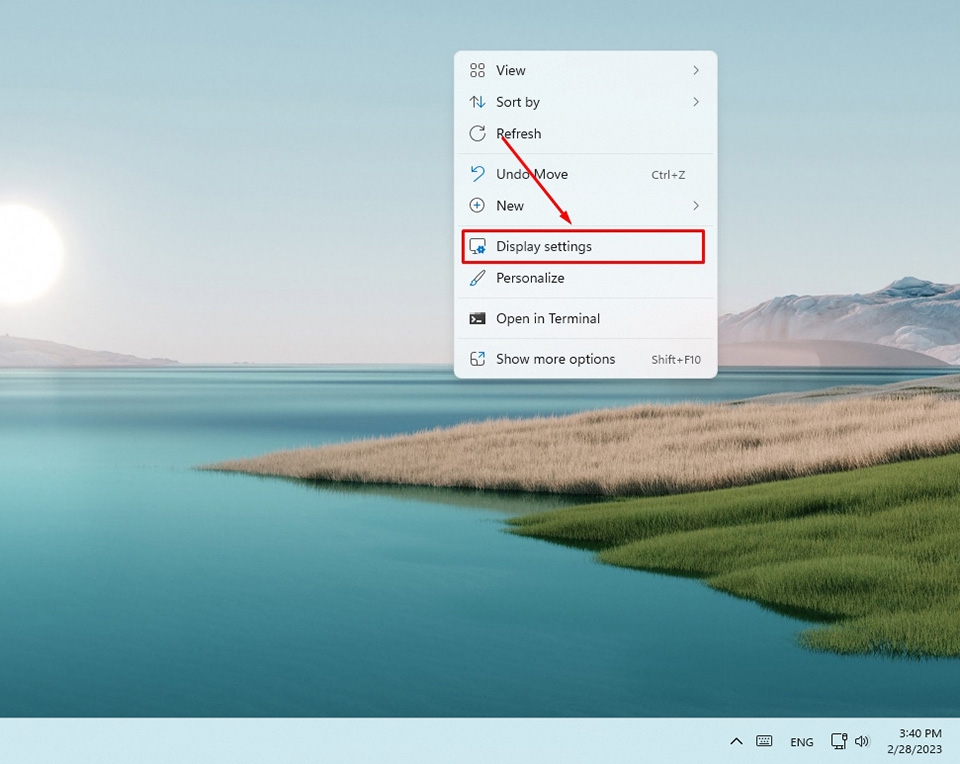Click the network status icon in taskbar
This screenshot has width=960, height=764.
pyautogui.click(x=838, y=741)
